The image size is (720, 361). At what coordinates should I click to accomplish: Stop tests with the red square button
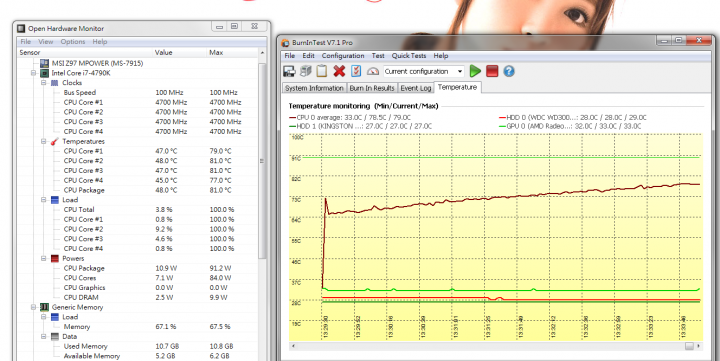[492, 71]
